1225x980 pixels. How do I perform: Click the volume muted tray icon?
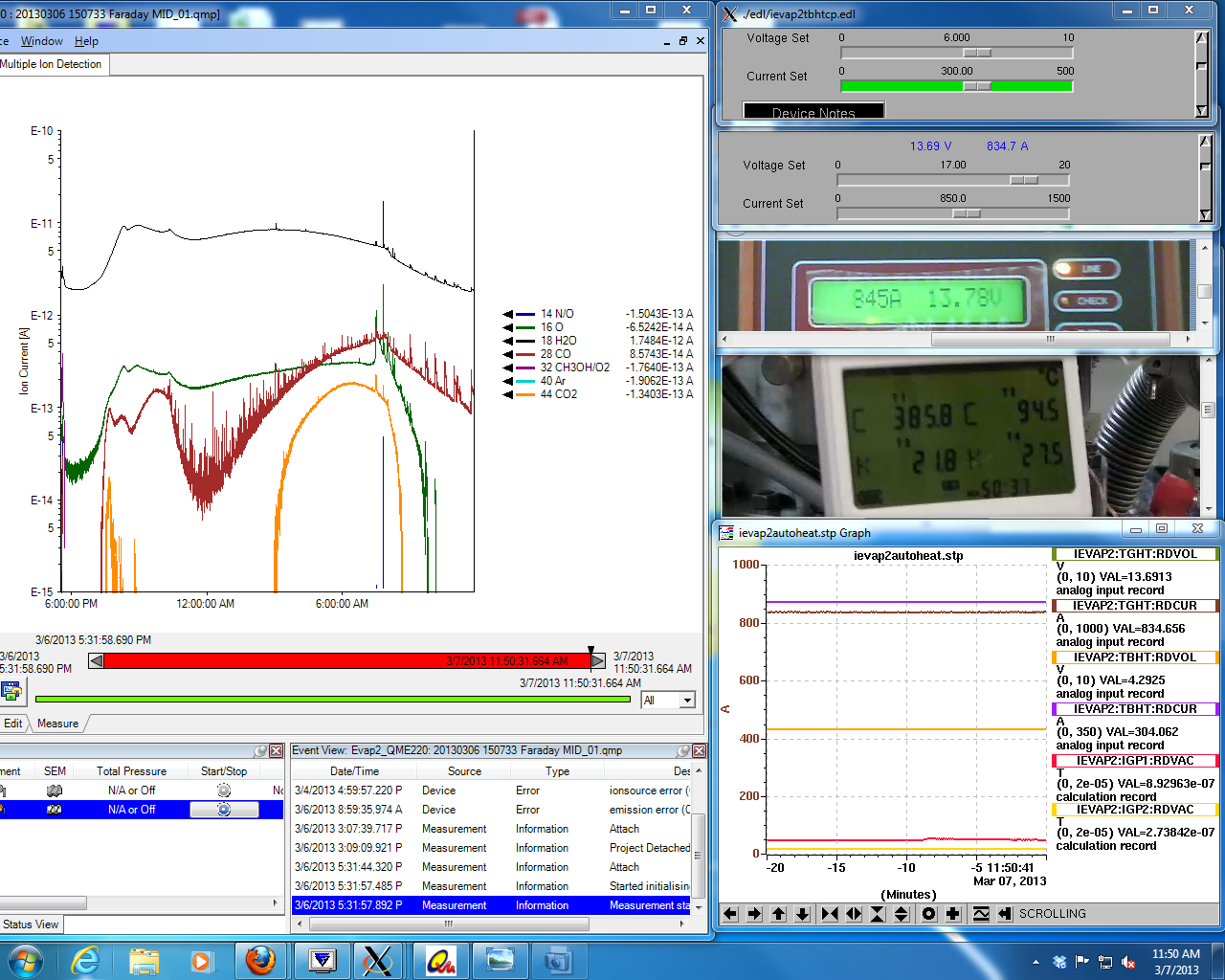tap(1128, 962)
